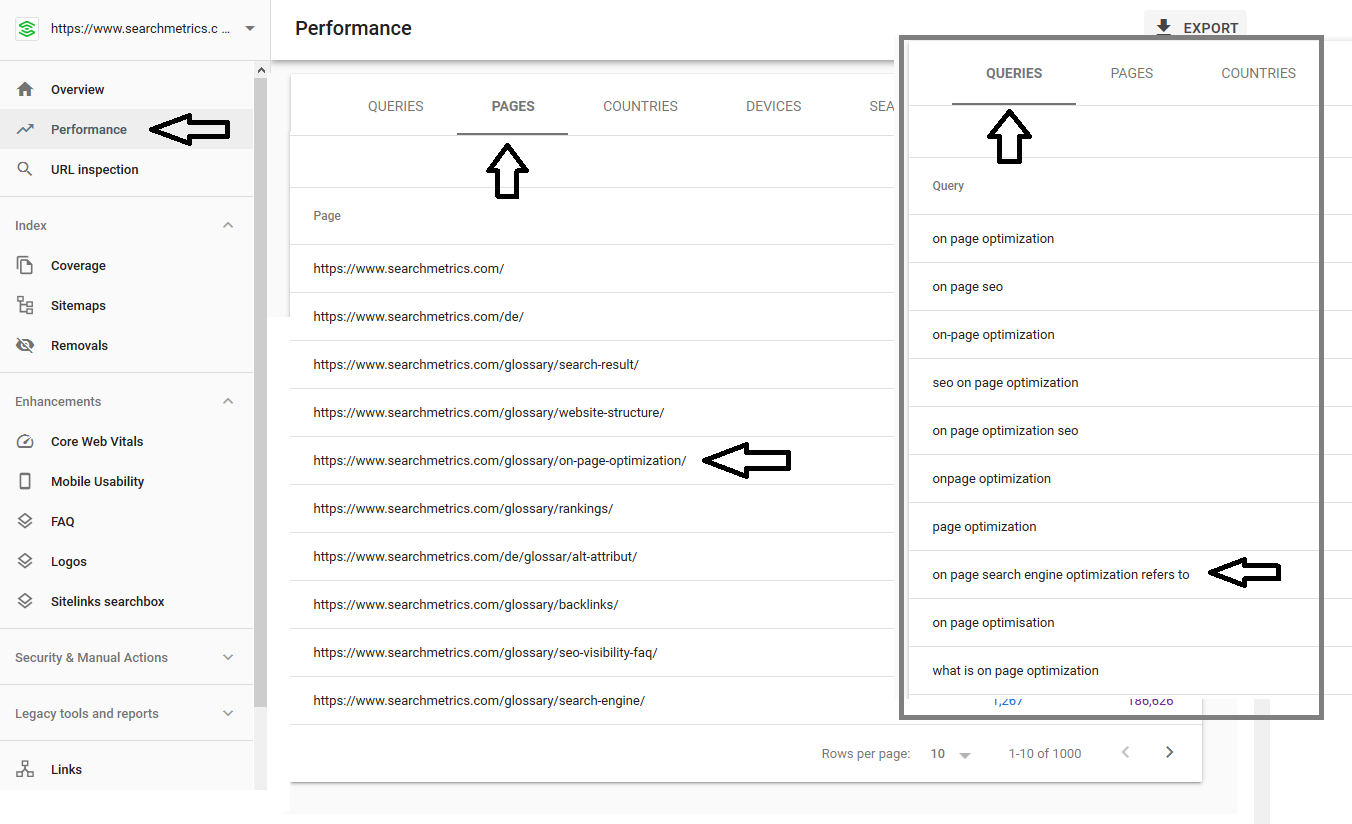Screen dimensions: 1352x824
Task: Switch to the Devices tab
Action: pos(773,106)
